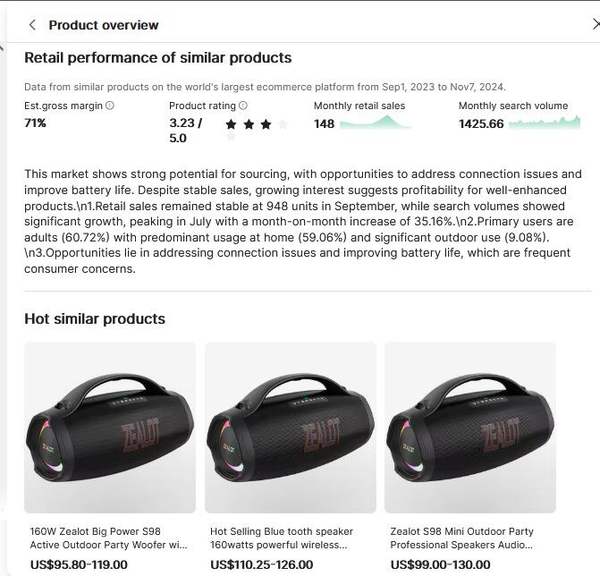Select the first rating star
This screenshot has width=600, height=576.
(x=231, y=124)
